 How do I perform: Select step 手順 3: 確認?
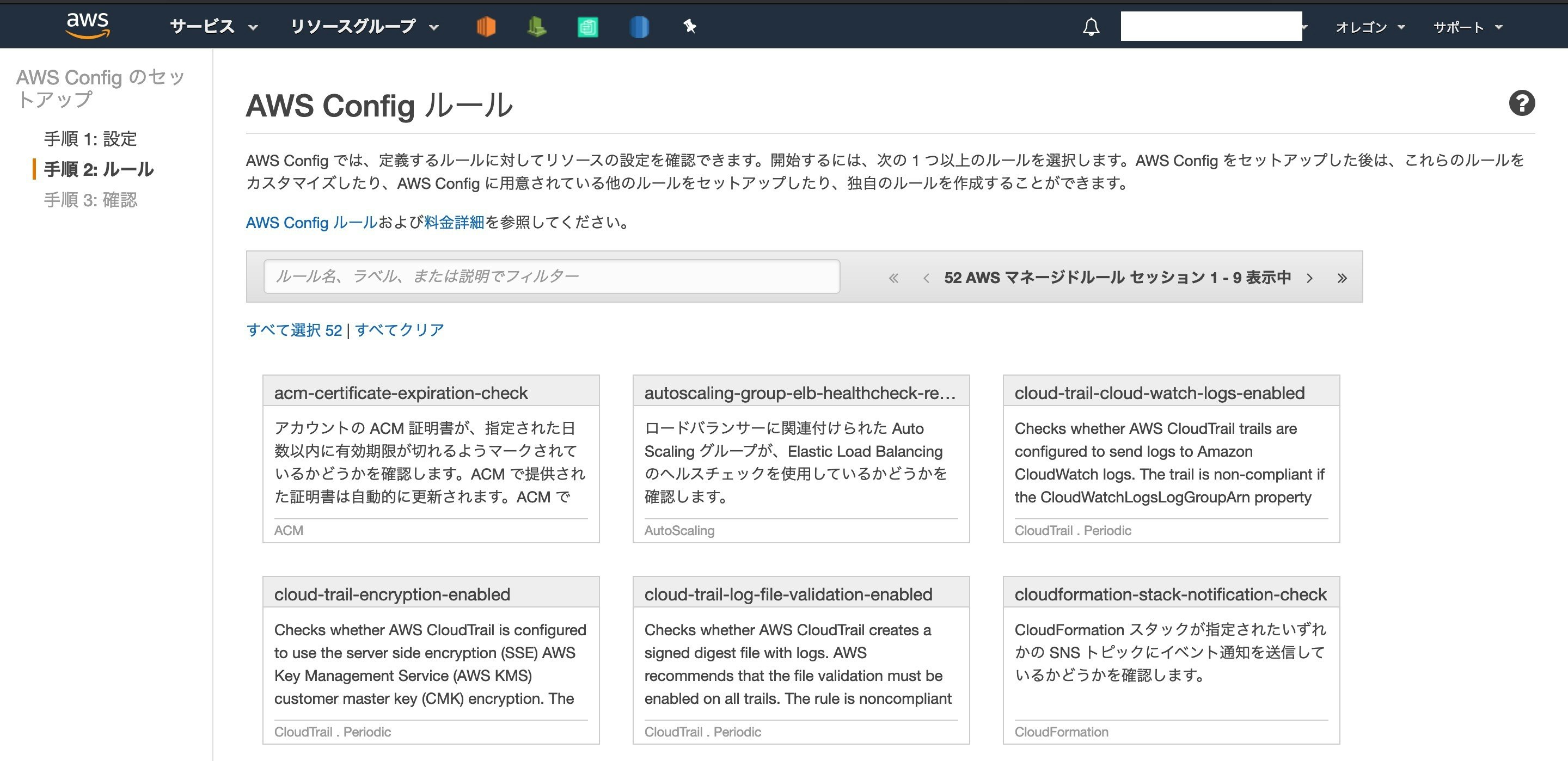[91, 200]
